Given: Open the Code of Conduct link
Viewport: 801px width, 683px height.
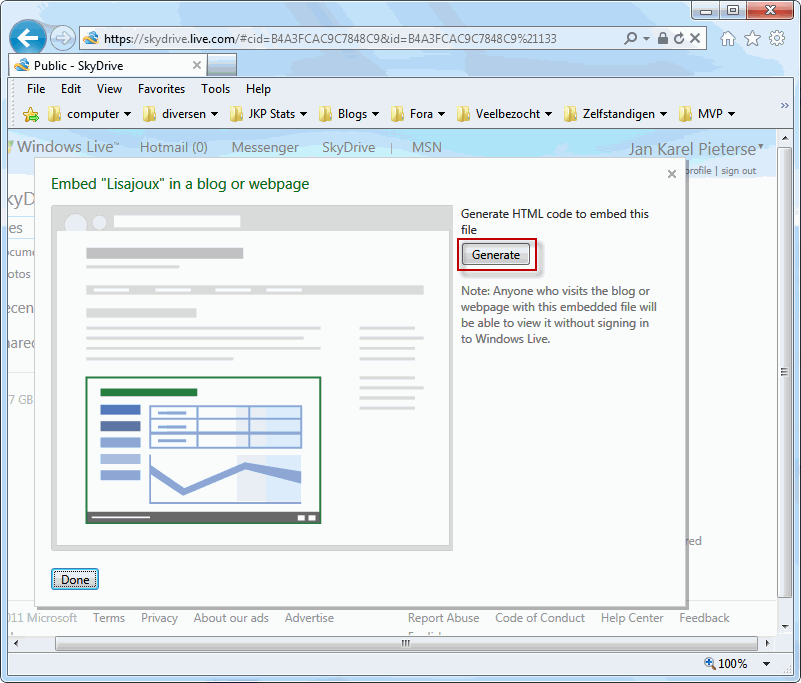Looking at the screenshot, I should point(539,618).
